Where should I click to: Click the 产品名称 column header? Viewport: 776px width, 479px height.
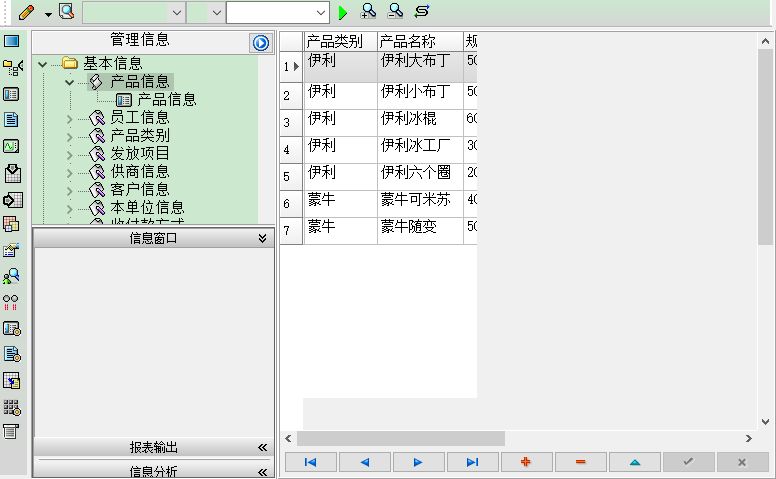point(420,41)
